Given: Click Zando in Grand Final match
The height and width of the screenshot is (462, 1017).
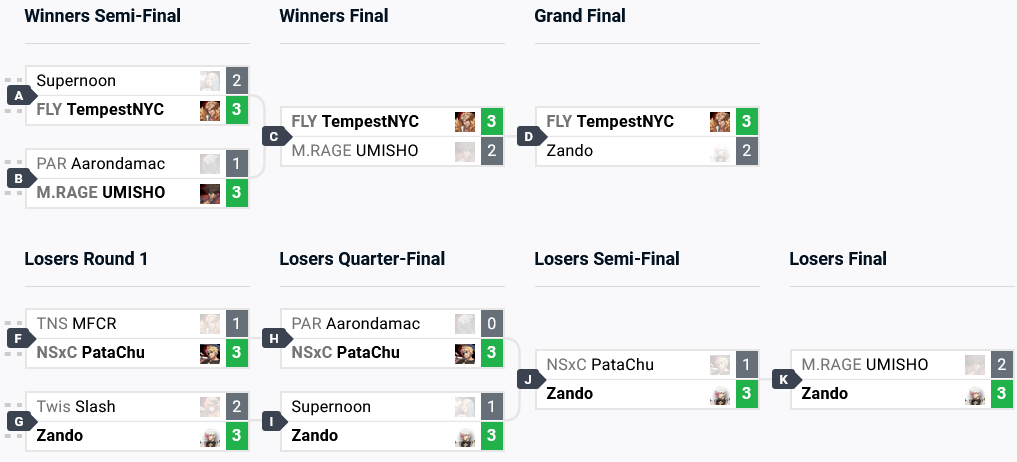Looking at the screenshot, I should click(570, 151).
